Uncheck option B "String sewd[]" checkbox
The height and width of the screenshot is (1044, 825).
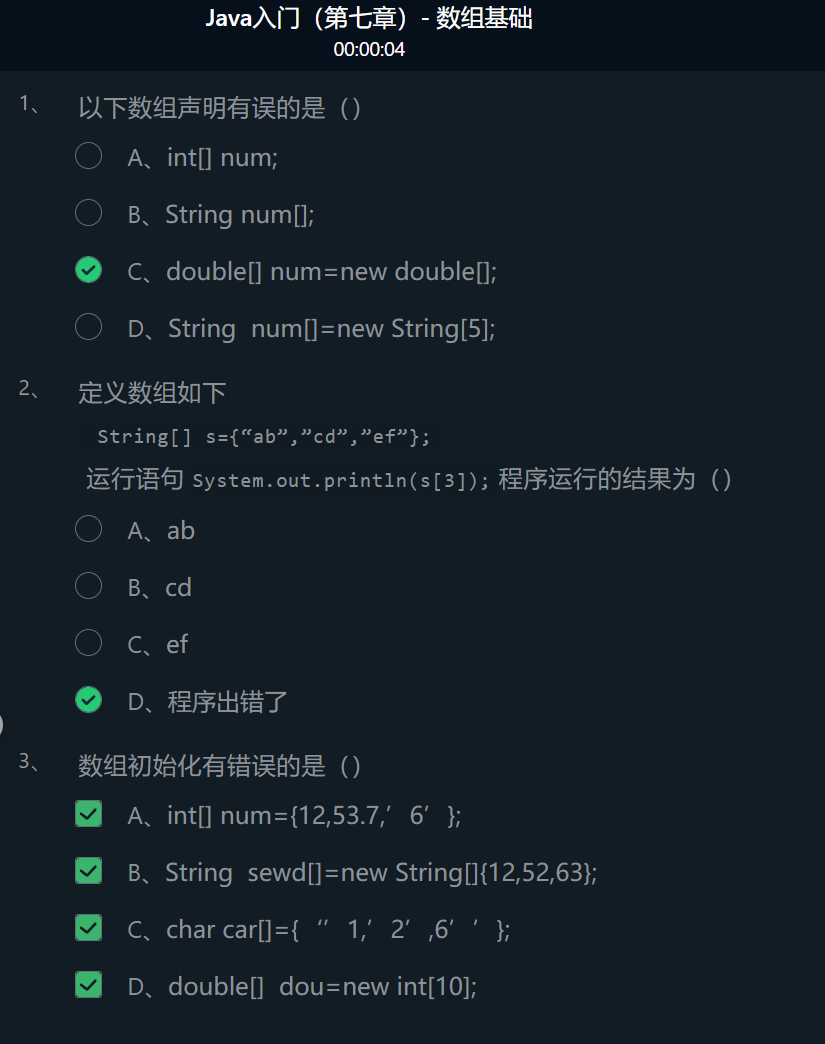point(88,871)
